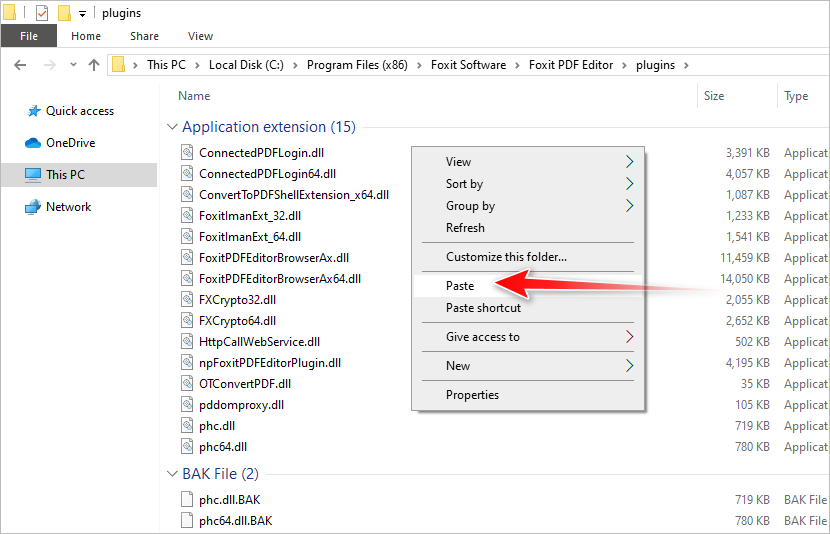
Task: Select the HttpCallWebService.dll file
Action: pos(259,341)
